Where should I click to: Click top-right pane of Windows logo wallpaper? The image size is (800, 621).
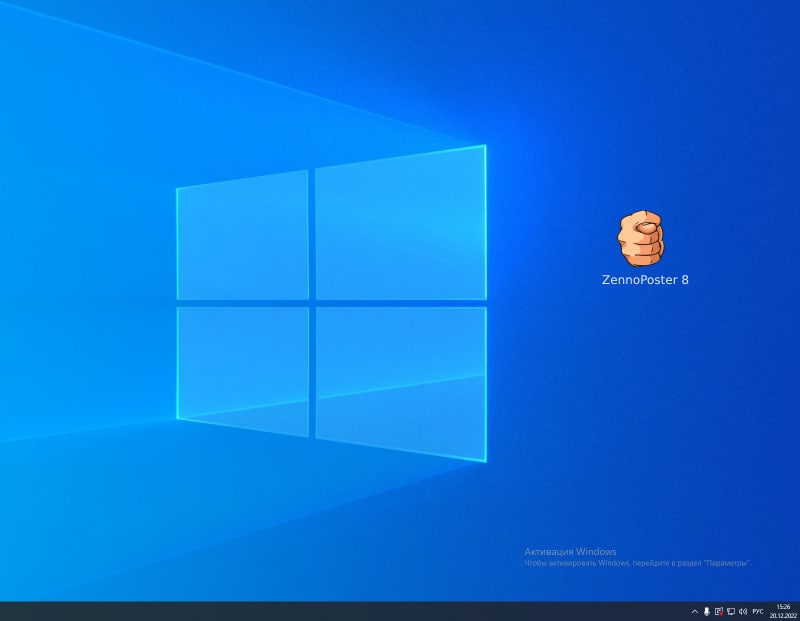click(400, 225)
